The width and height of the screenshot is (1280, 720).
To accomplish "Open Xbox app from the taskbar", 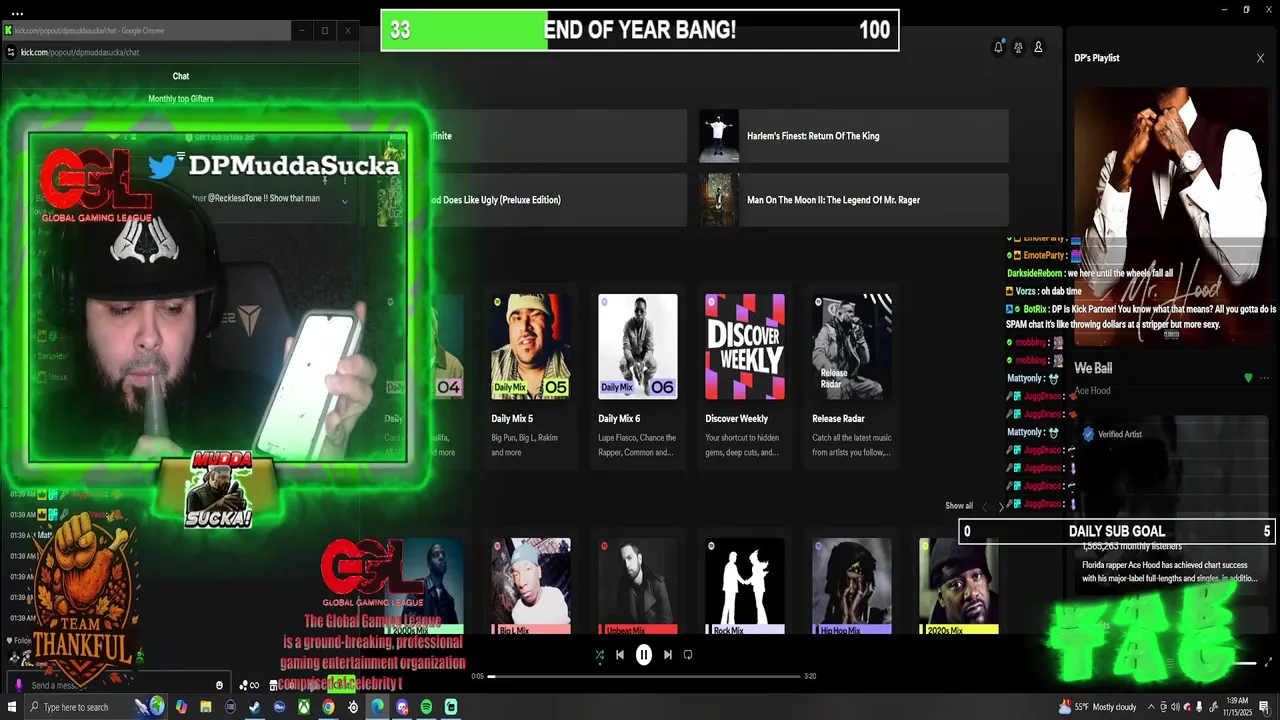I will (304, 707).
